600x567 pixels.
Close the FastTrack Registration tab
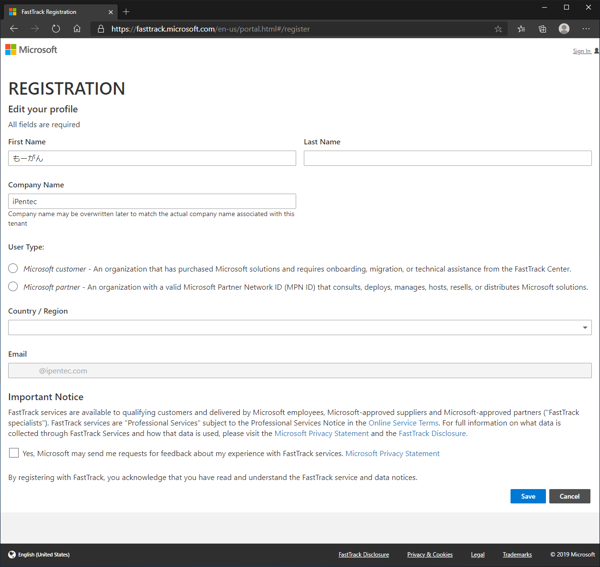coord(111,12)
